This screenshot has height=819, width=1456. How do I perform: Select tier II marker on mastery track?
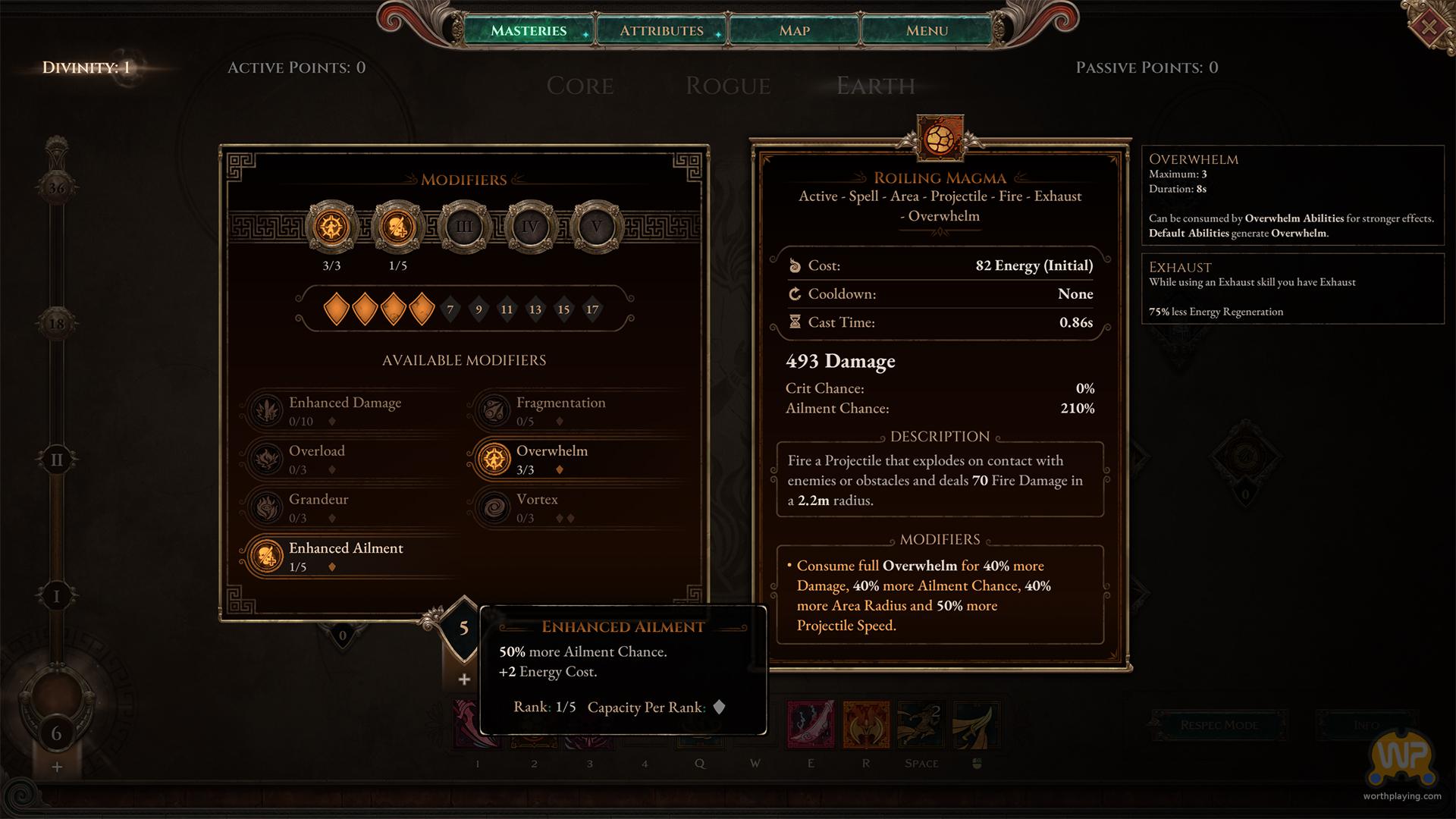56,460
